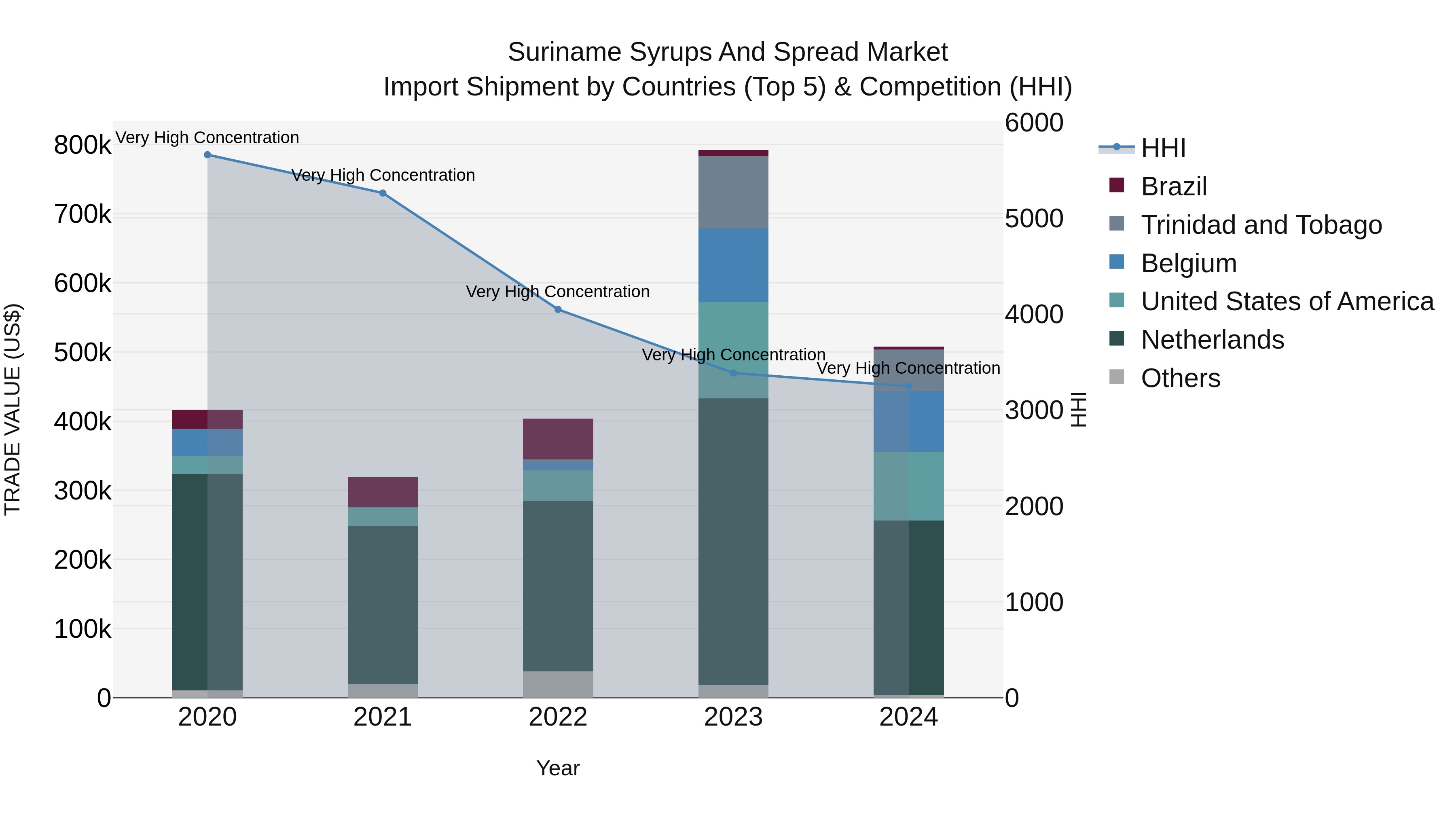Screen dimensions: 1456x819
Task: Click the Belgium segment of the 2020 bar
Action: 207,442
